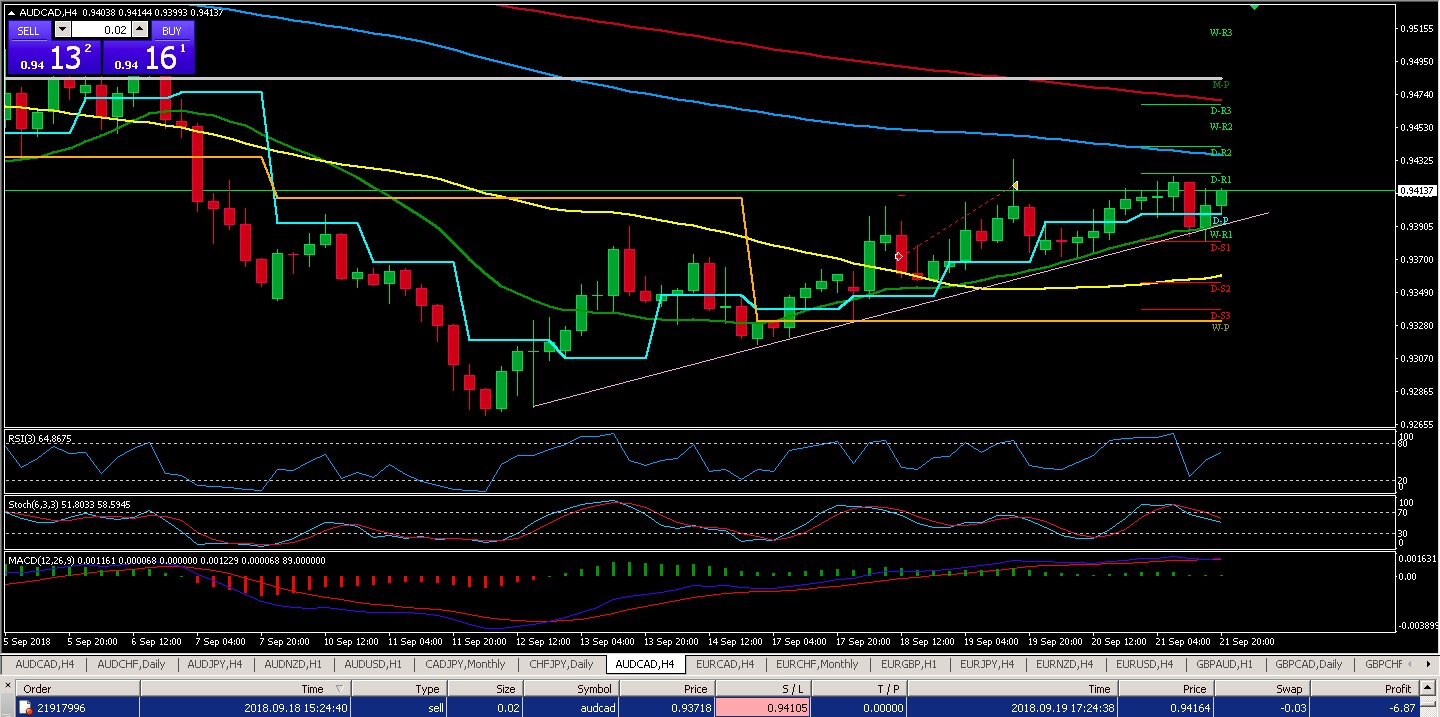Decrease trade volume with down arrow
1440x717 pixels.
point(61,30)
